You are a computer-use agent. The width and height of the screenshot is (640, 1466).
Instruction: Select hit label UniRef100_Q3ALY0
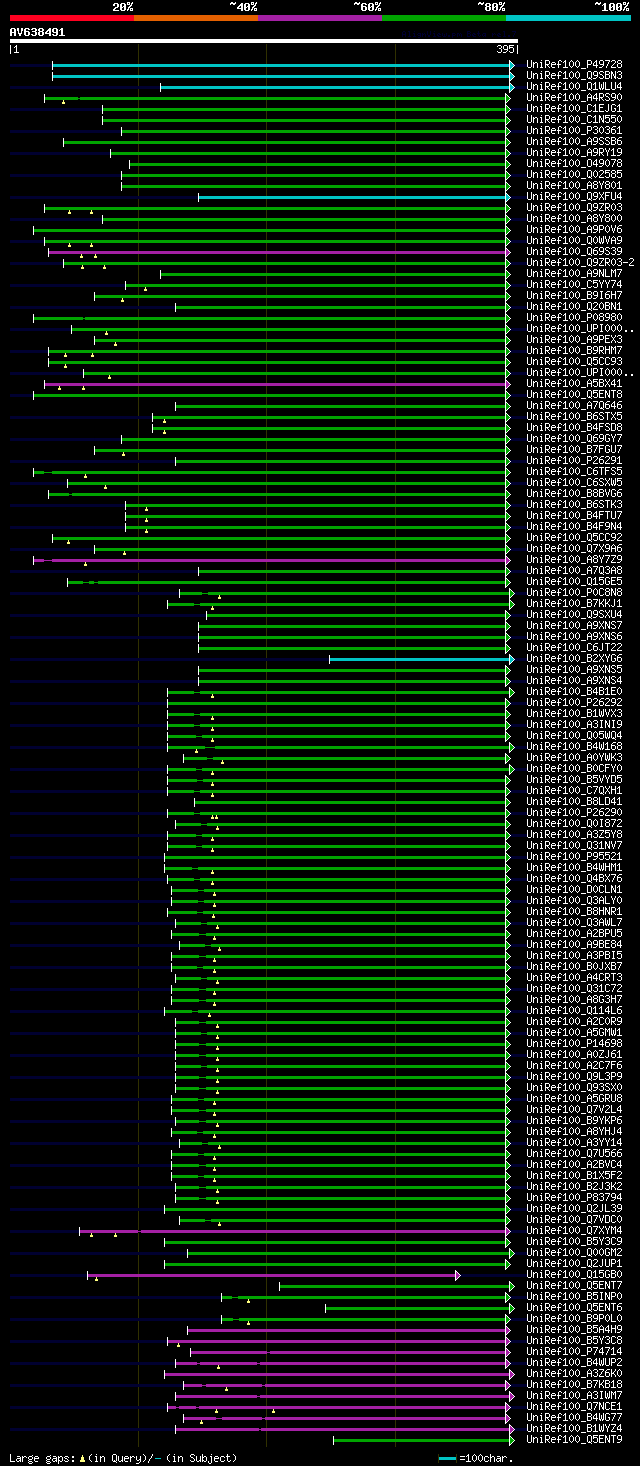coord(574,900)
